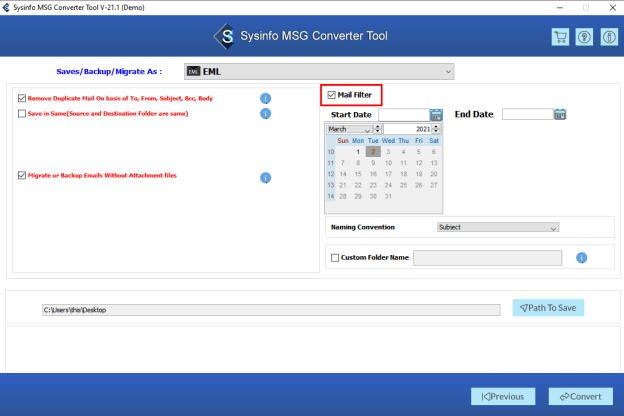This screenshot has height=416, width=624.
Task: Select March 18 in the calendar
Action: click(403, 174)
